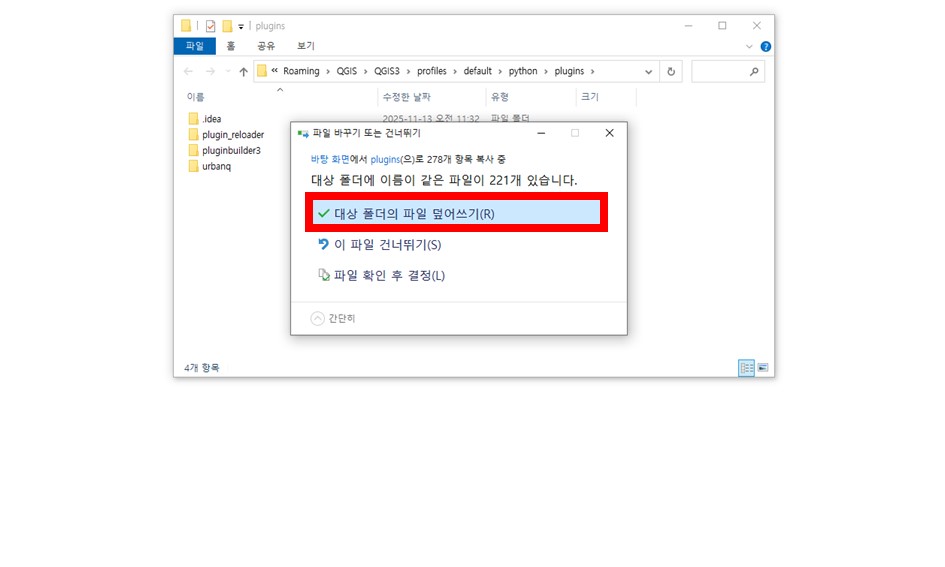Click the new folder icon in quick access toolbar
This screenshot has height=567, width=945.
(x=227, y=26)
